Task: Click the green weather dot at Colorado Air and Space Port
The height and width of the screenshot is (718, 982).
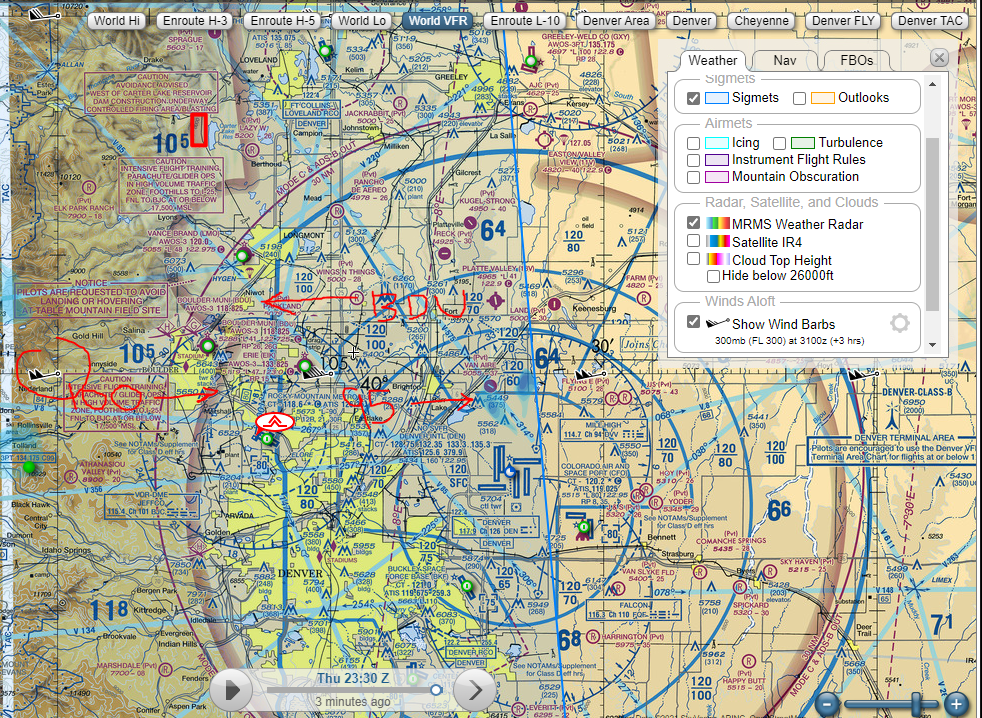Action: [584, 527]
